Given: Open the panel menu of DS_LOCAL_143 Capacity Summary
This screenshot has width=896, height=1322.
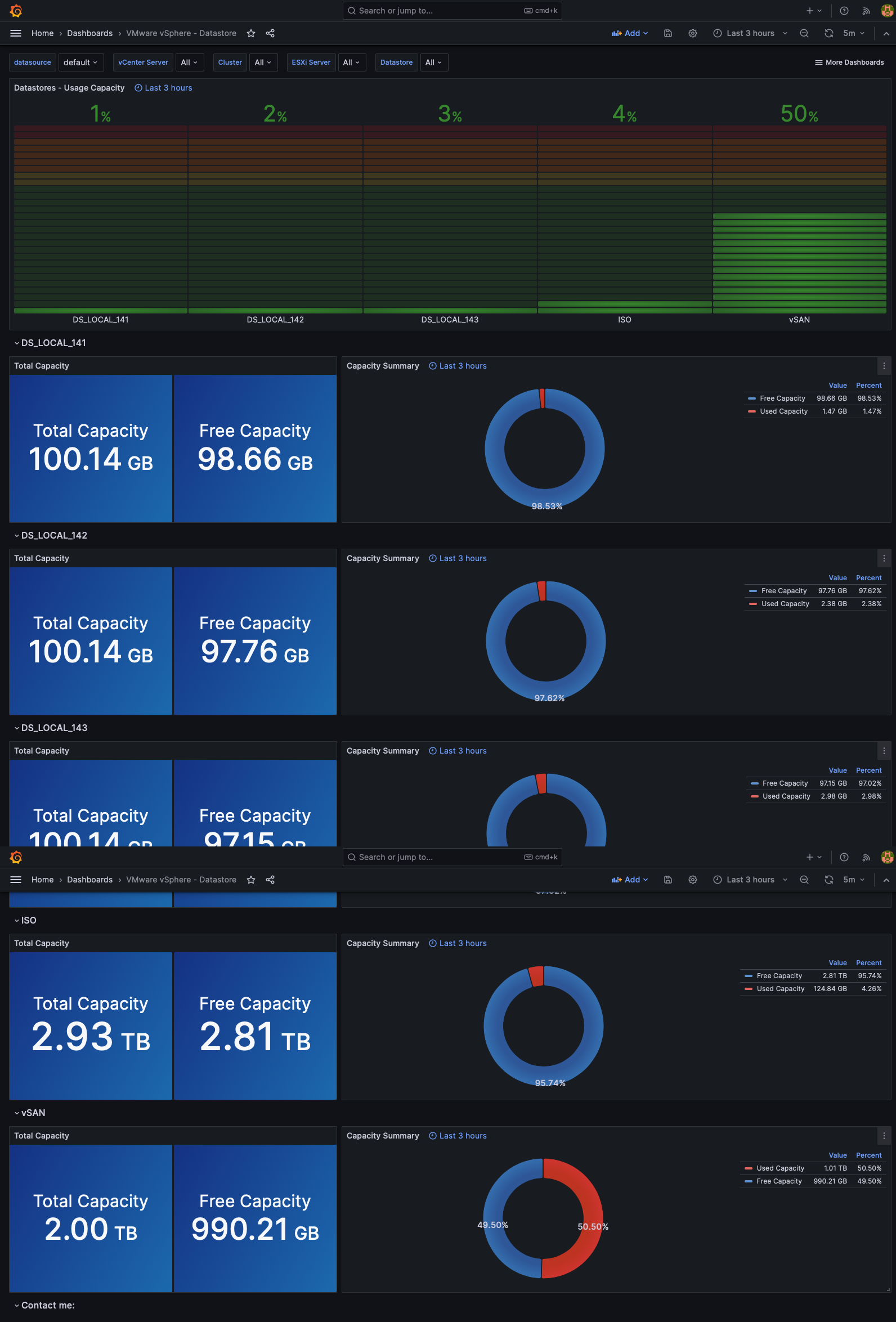Looking at the screenshot, I should coord(884,750).
